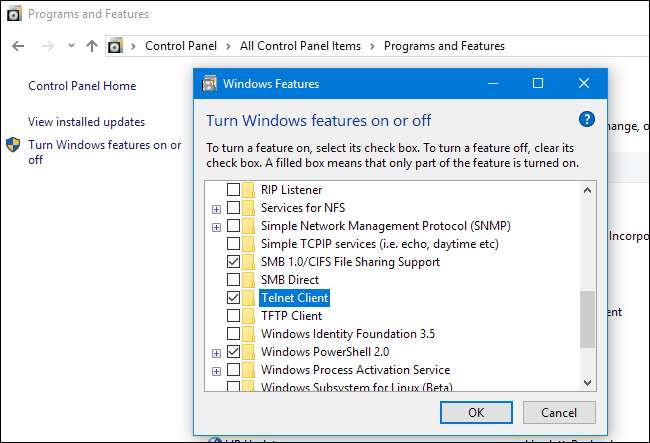Screen dimensions: 650x443
Task: Toggle SMB 1.0/CIFS File Sharing Support checkbox
Action: (233, 262)
